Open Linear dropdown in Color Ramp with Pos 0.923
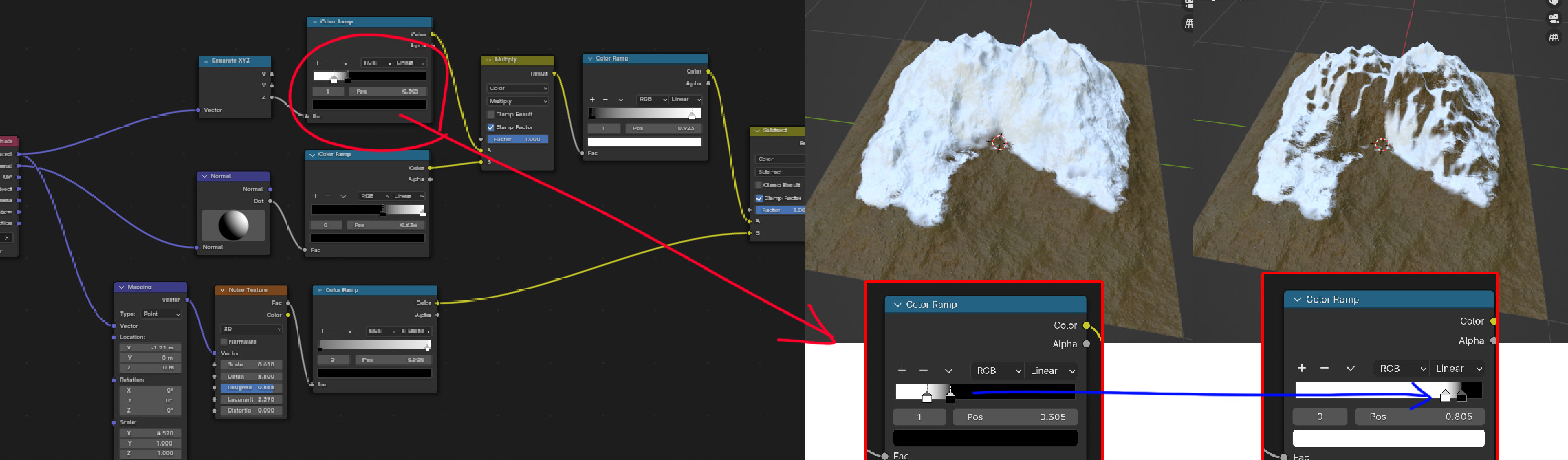 tap(686, 100)
